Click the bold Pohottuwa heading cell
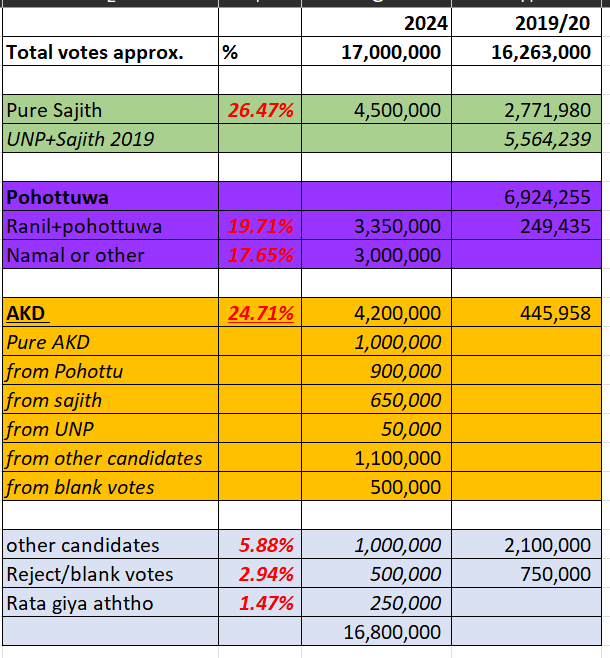610x658 pixels. tap(110, 196)
